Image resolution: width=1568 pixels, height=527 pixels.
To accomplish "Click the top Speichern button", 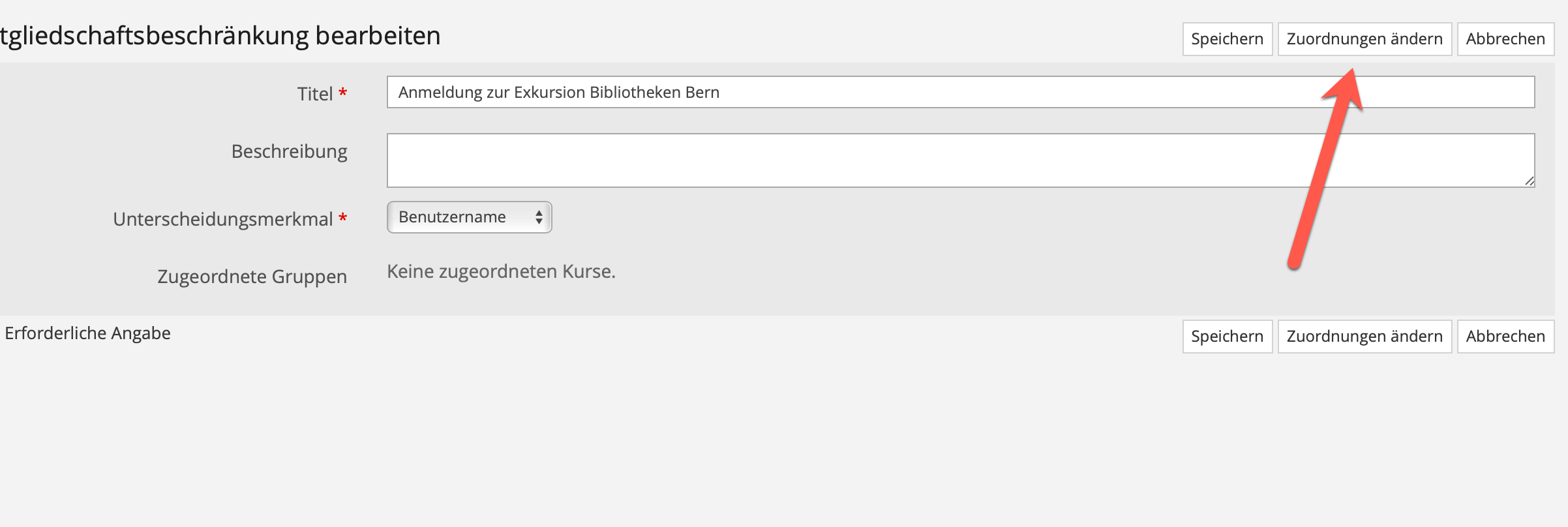I will [x=1227, y=39].
